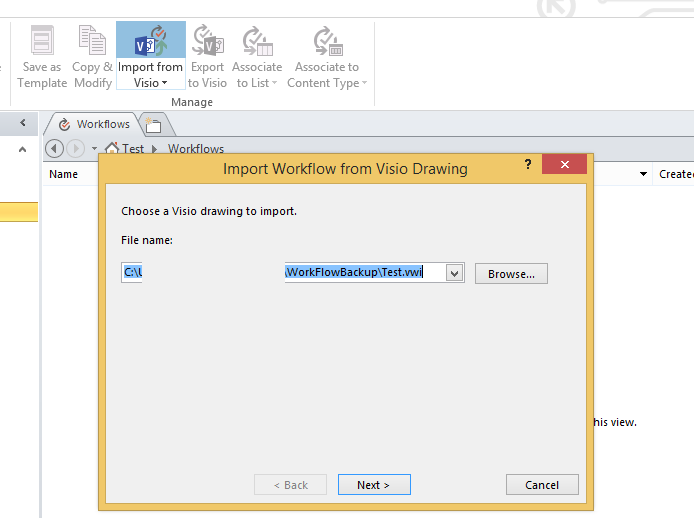The image size is (694, 518).
Task: Collapse the navigation pane chevron
Action: pyautogui.click(x=23, y=123)
